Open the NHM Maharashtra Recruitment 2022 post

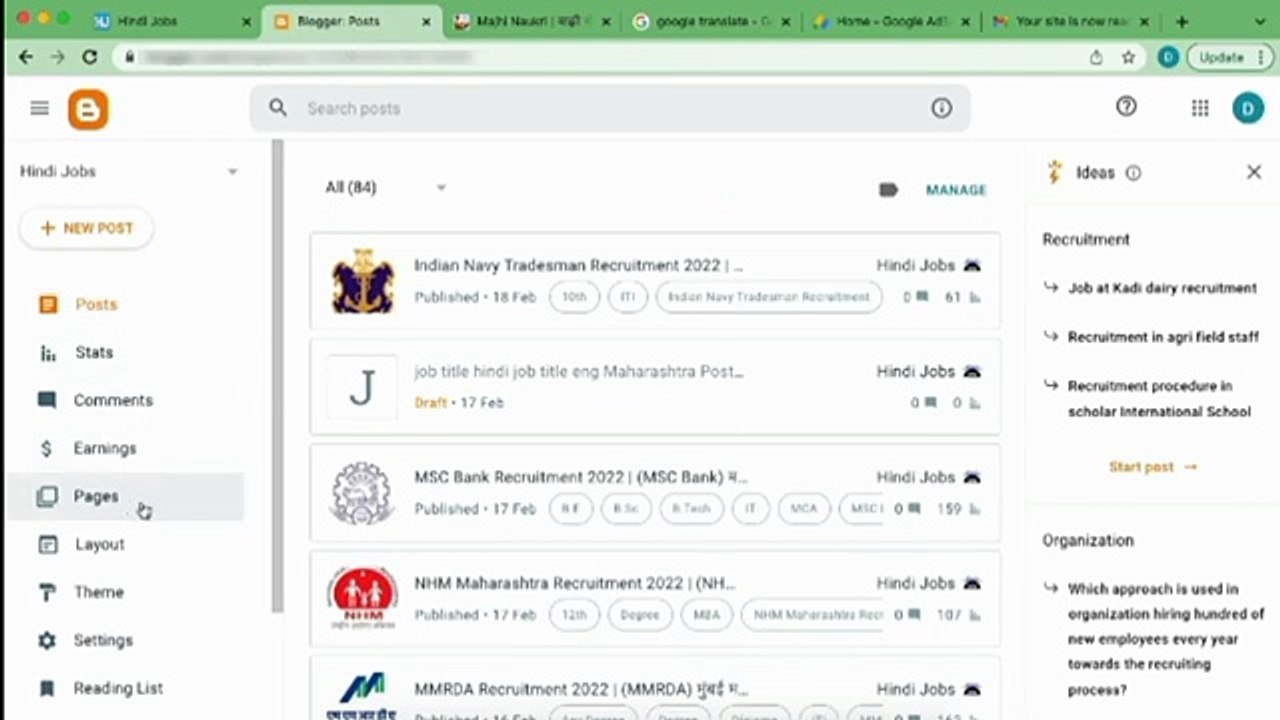point(574,584)
